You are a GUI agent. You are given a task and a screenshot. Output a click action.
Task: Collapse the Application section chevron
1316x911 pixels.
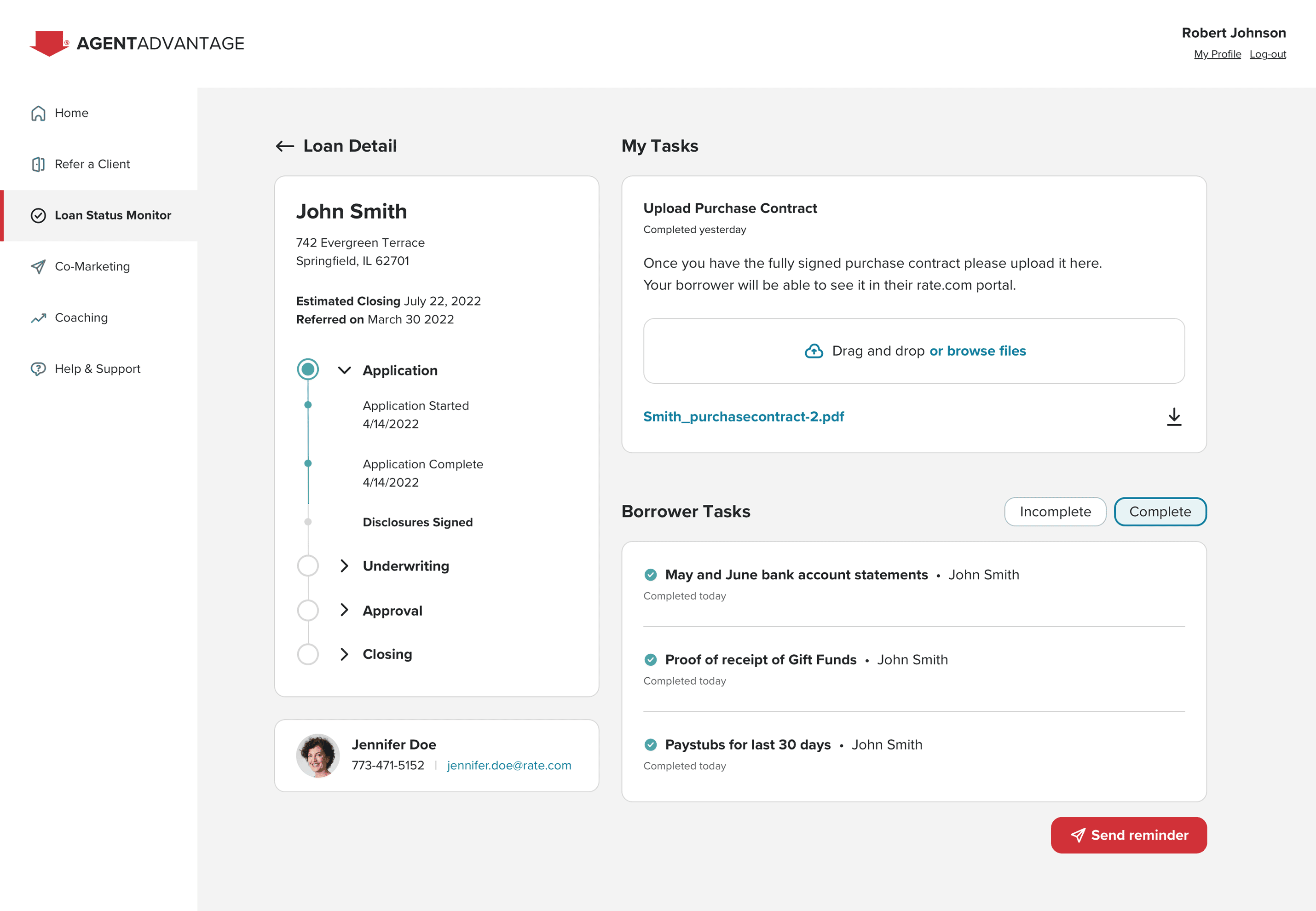click(x=344, y=370)
